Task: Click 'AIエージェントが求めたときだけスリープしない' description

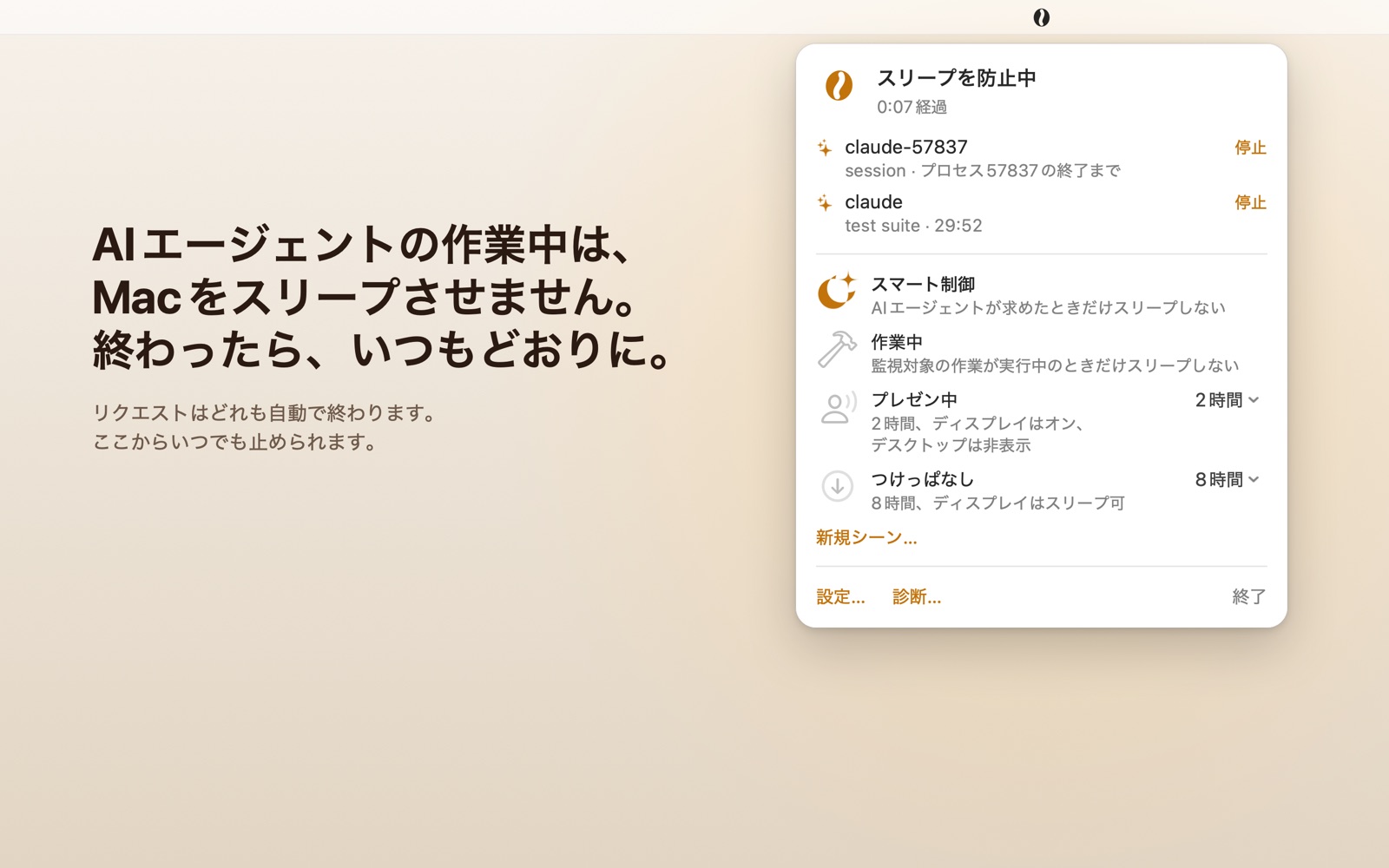Action: 1048,308
